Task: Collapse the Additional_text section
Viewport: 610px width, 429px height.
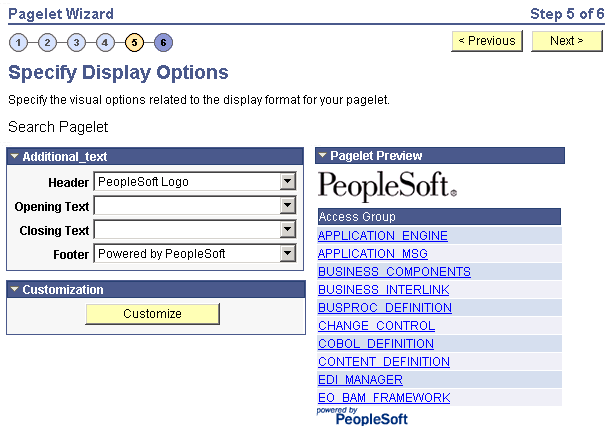Action: (15, 156)
